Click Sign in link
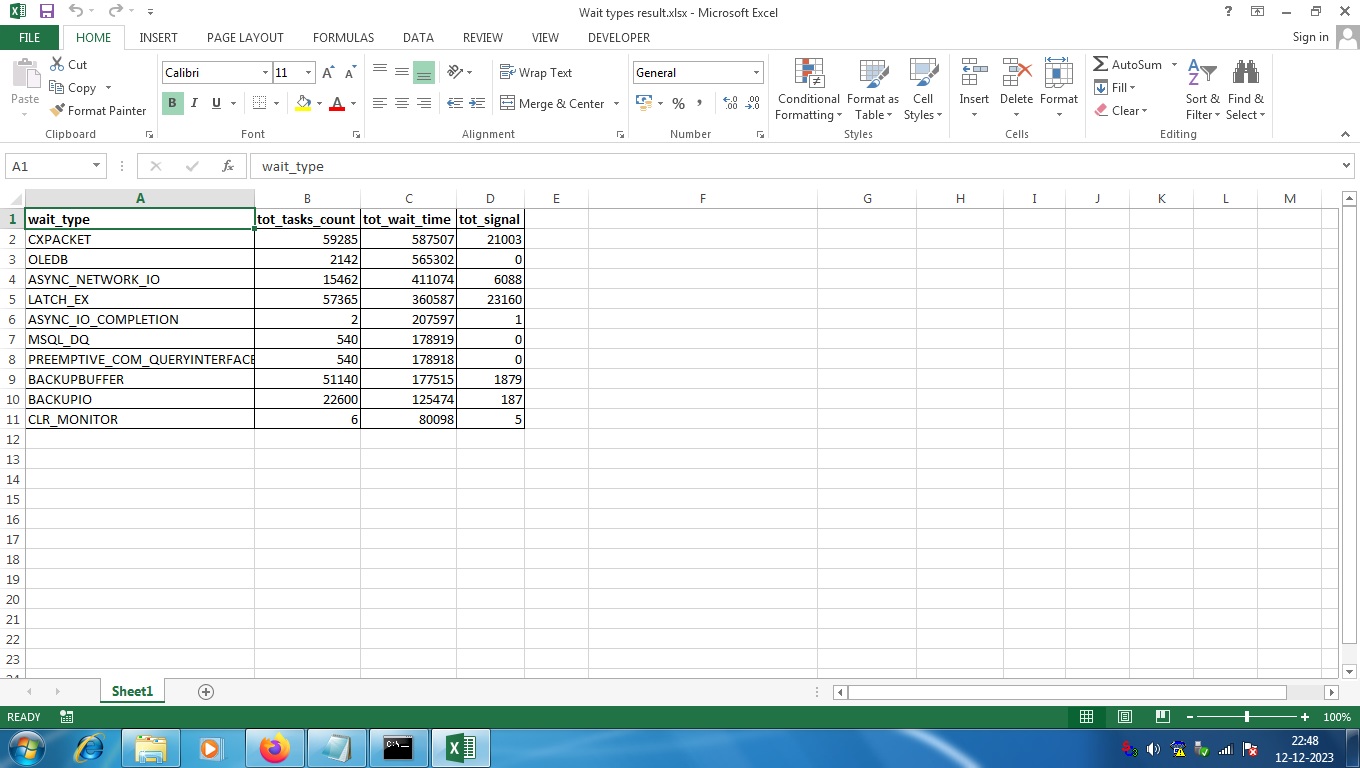The width and height of the screenshot is (1360, 768). point(1310,37)
